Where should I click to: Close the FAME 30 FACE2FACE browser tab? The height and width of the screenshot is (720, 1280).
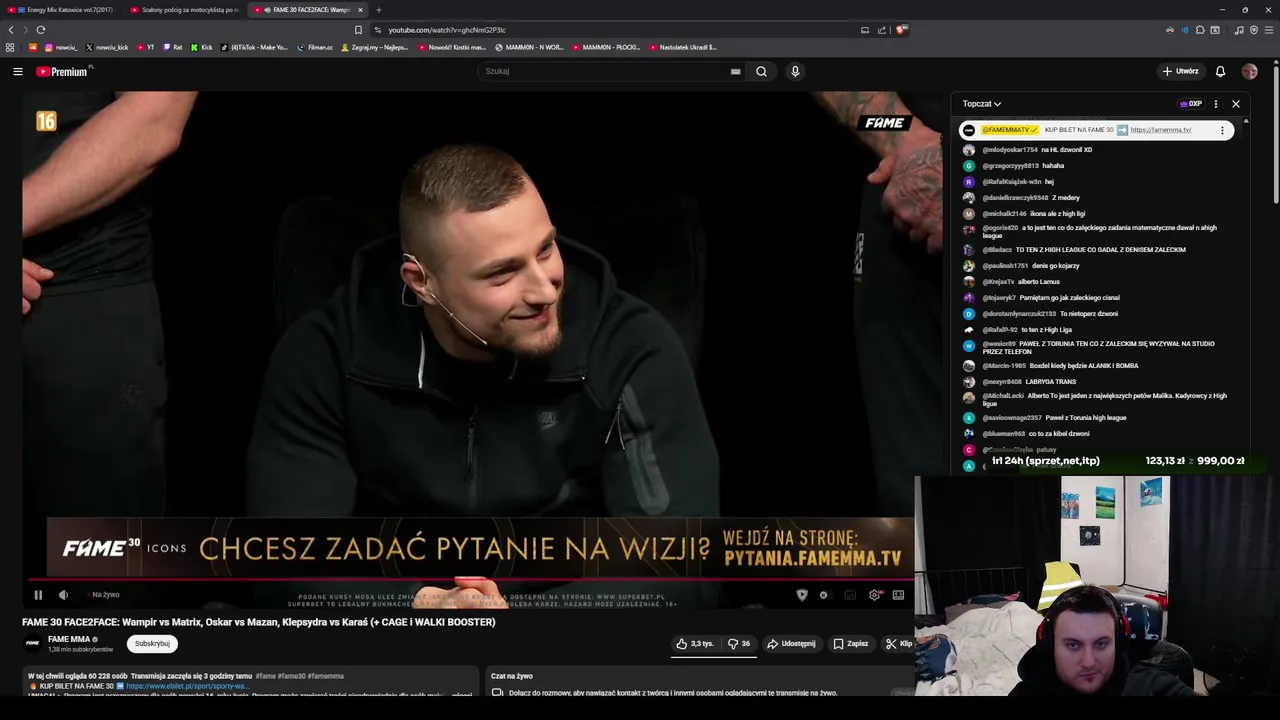click(360, 10)
